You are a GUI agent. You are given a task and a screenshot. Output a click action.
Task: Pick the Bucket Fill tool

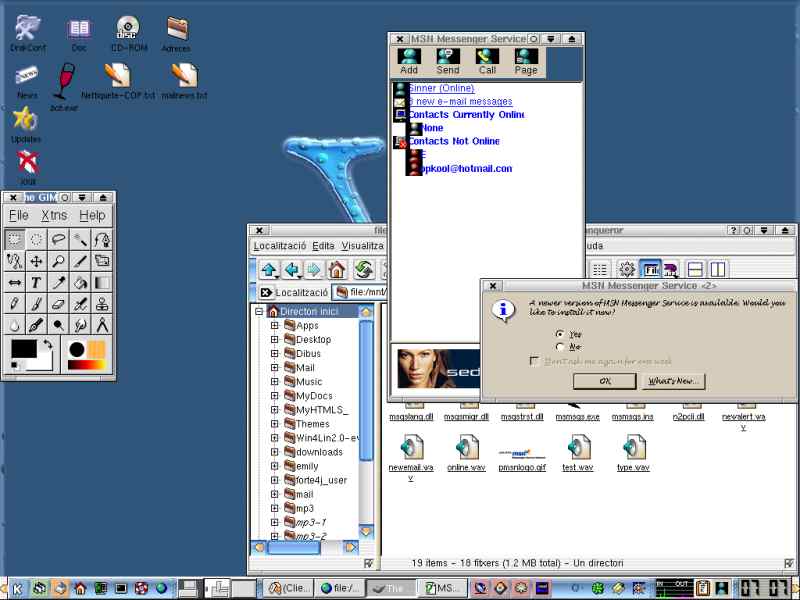pyautogui.click(x=80, y=283)
